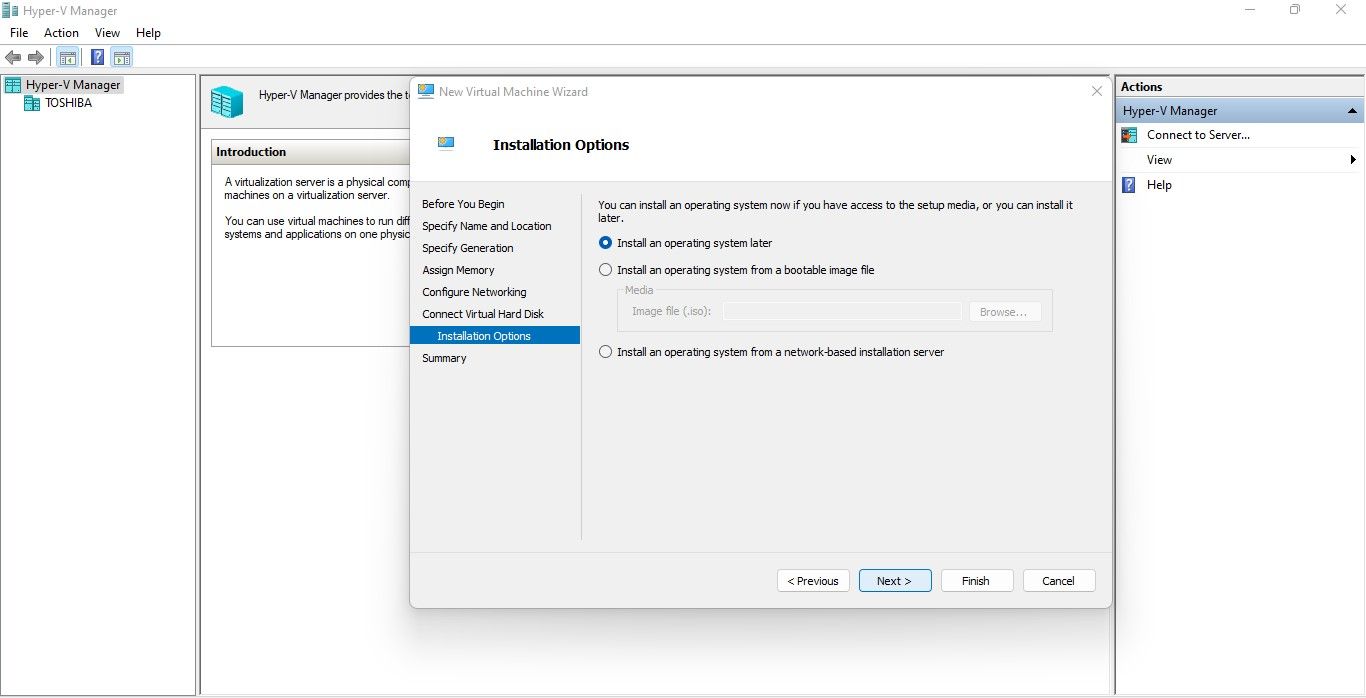Go to Assign Memory wizard step
This screenshot has height=698, width=1366.
pos(458,270)
